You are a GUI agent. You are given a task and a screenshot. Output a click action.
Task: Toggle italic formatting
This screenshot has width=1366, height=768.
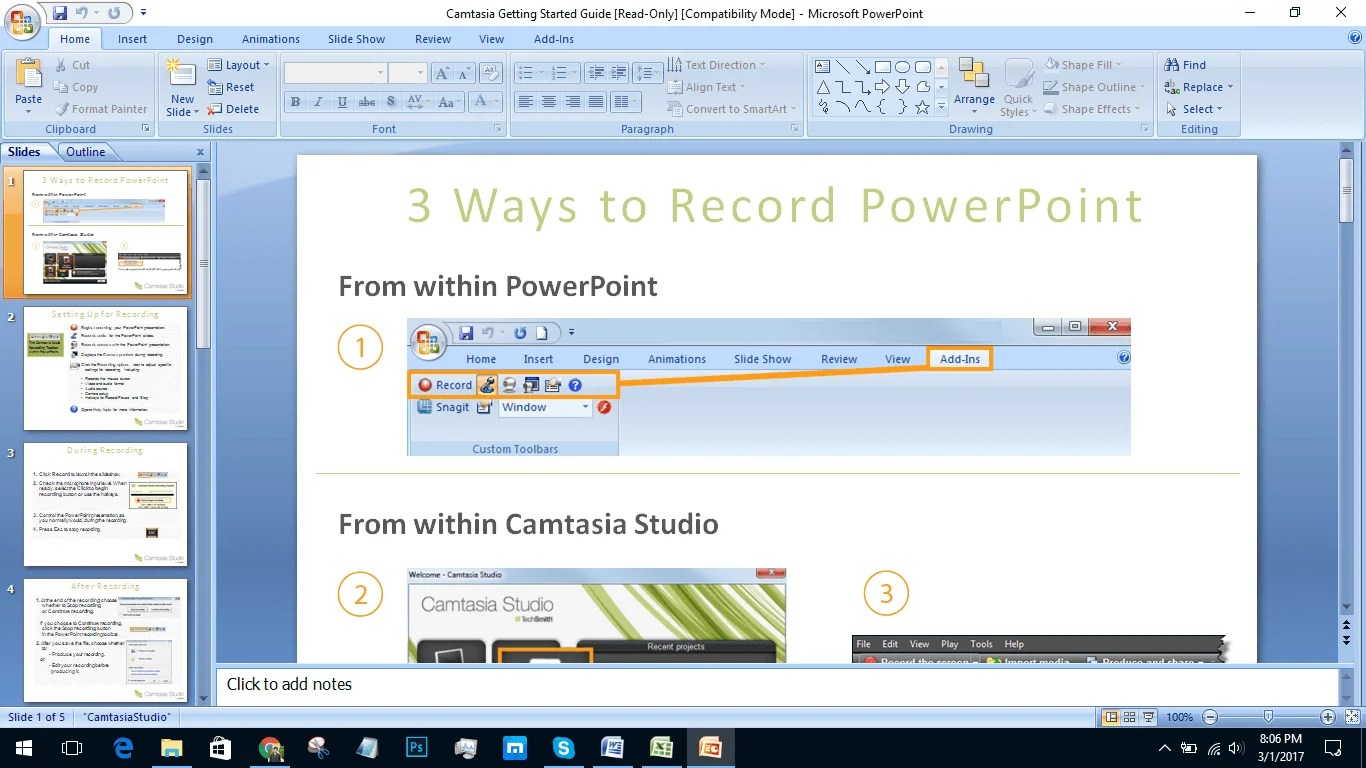318,101
